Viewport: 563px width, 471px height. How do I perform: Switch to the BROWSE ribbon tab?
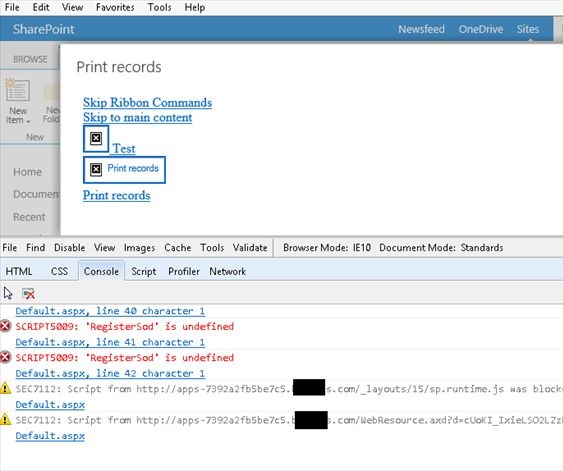click(30, 59)
